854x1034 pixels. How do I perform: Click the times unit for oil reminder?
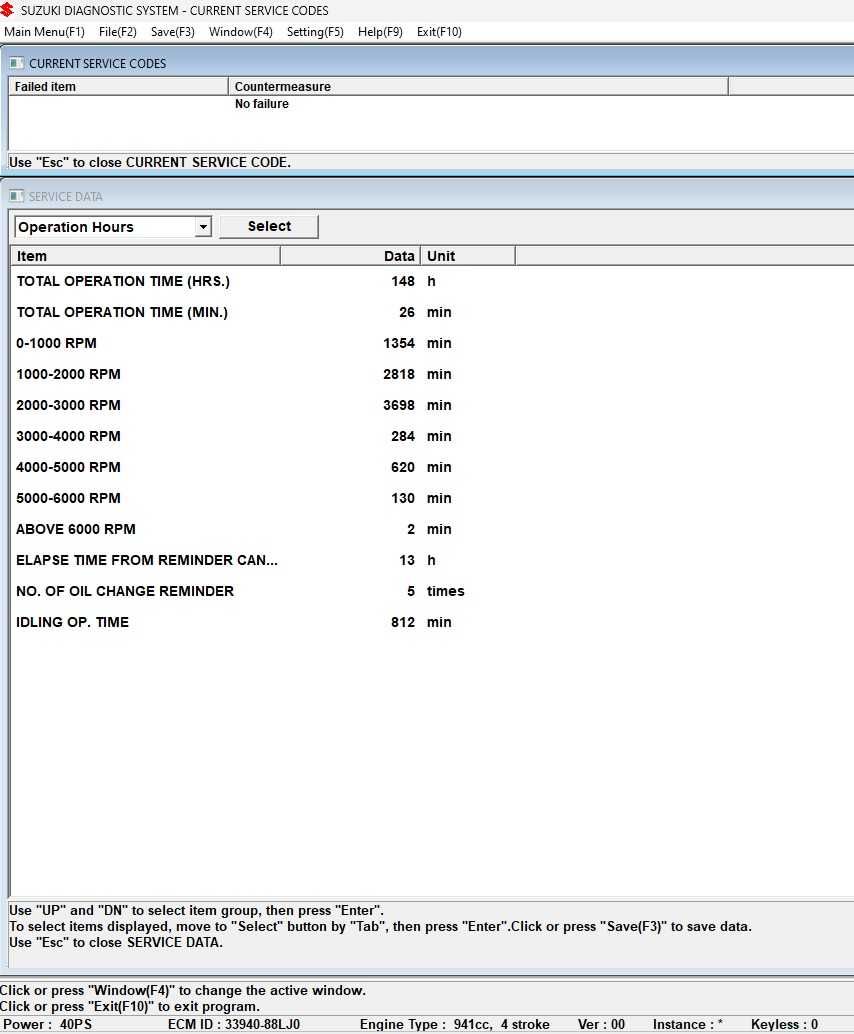[x=445, y=592]
